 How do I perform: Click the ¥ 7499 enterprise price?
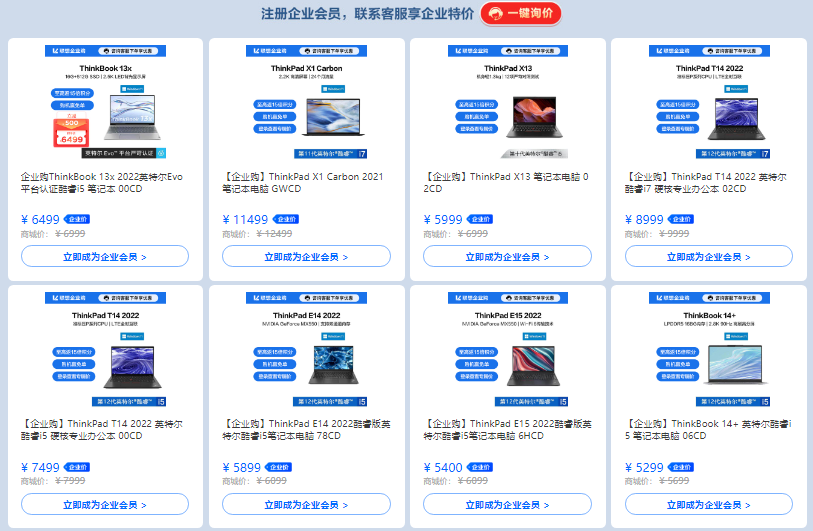[x=40, y=467]
